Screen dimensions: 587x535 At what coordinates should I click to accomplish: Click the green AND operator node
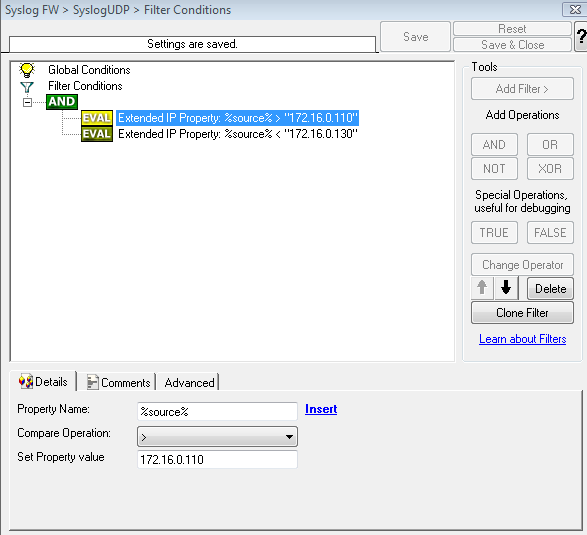62,102
